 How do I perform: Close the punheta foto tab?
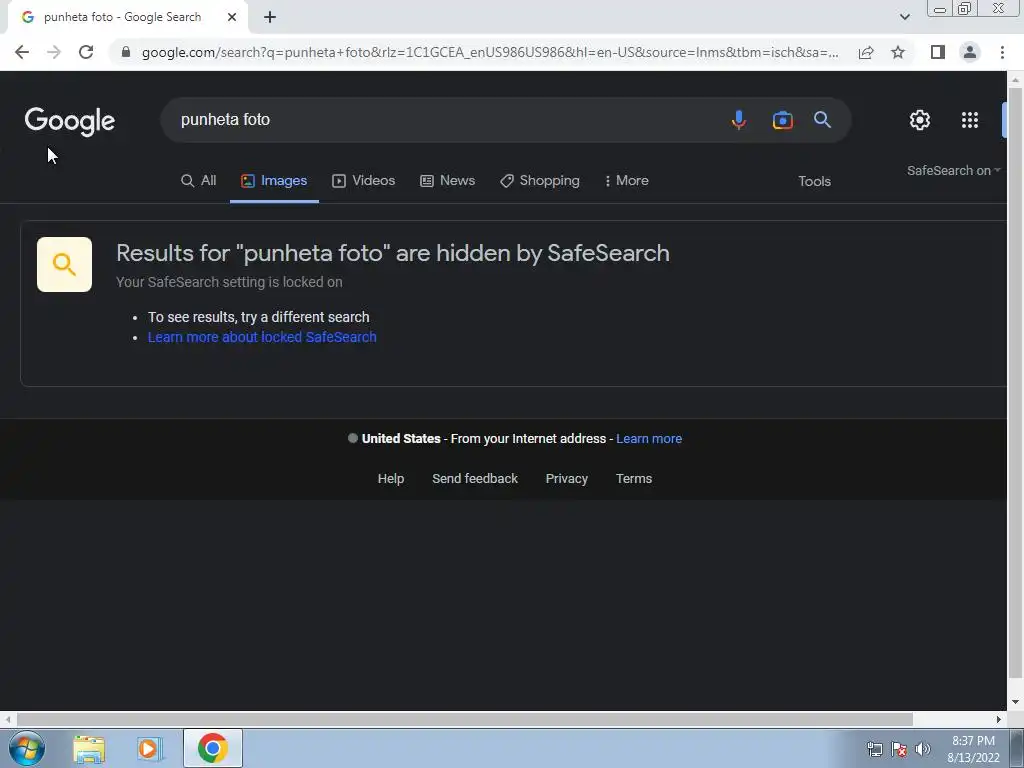[x=232, y=18]
